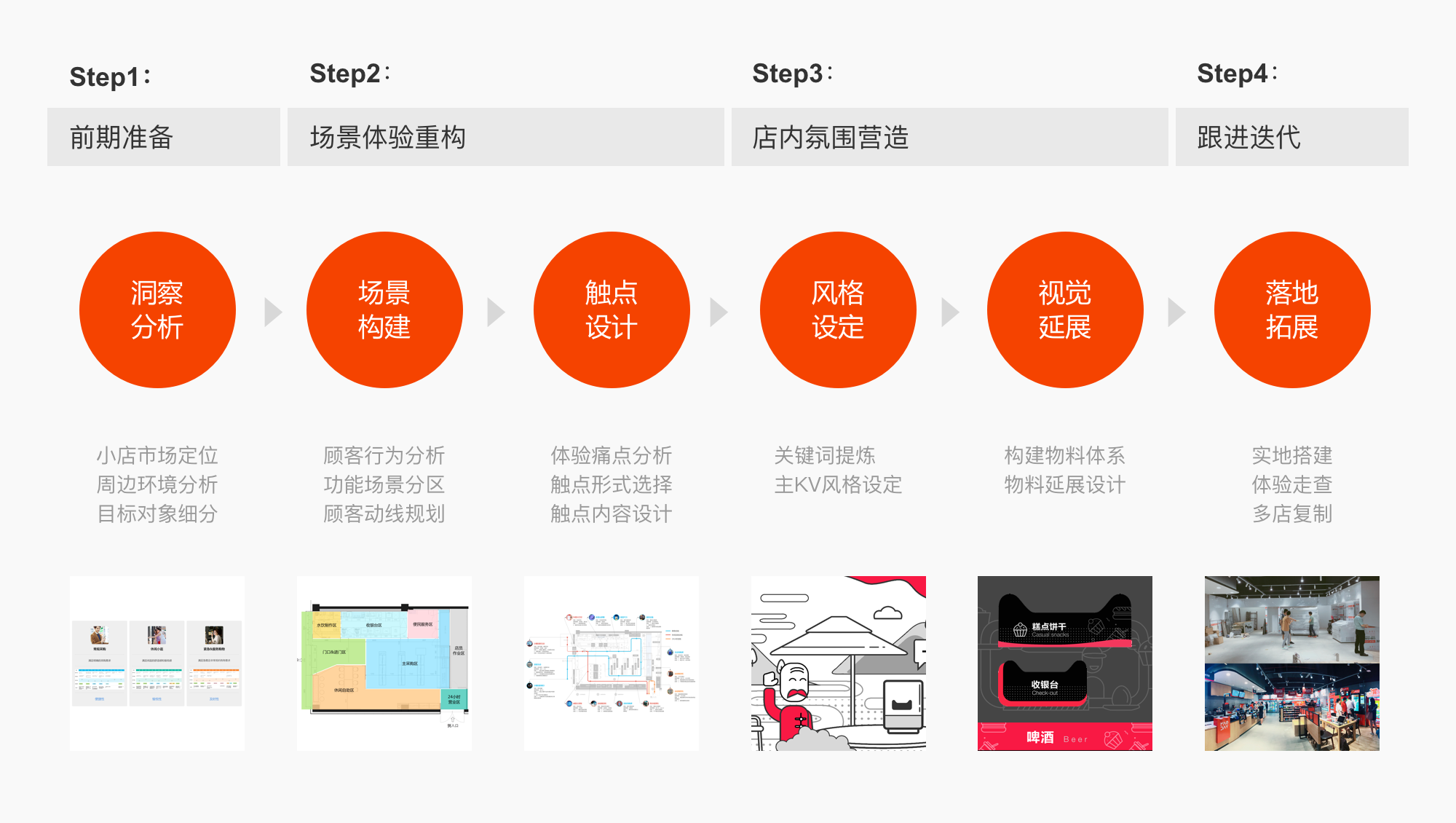
Task: Open the touchpoint journey map thumbnail
Action: [x=612, y=663]
